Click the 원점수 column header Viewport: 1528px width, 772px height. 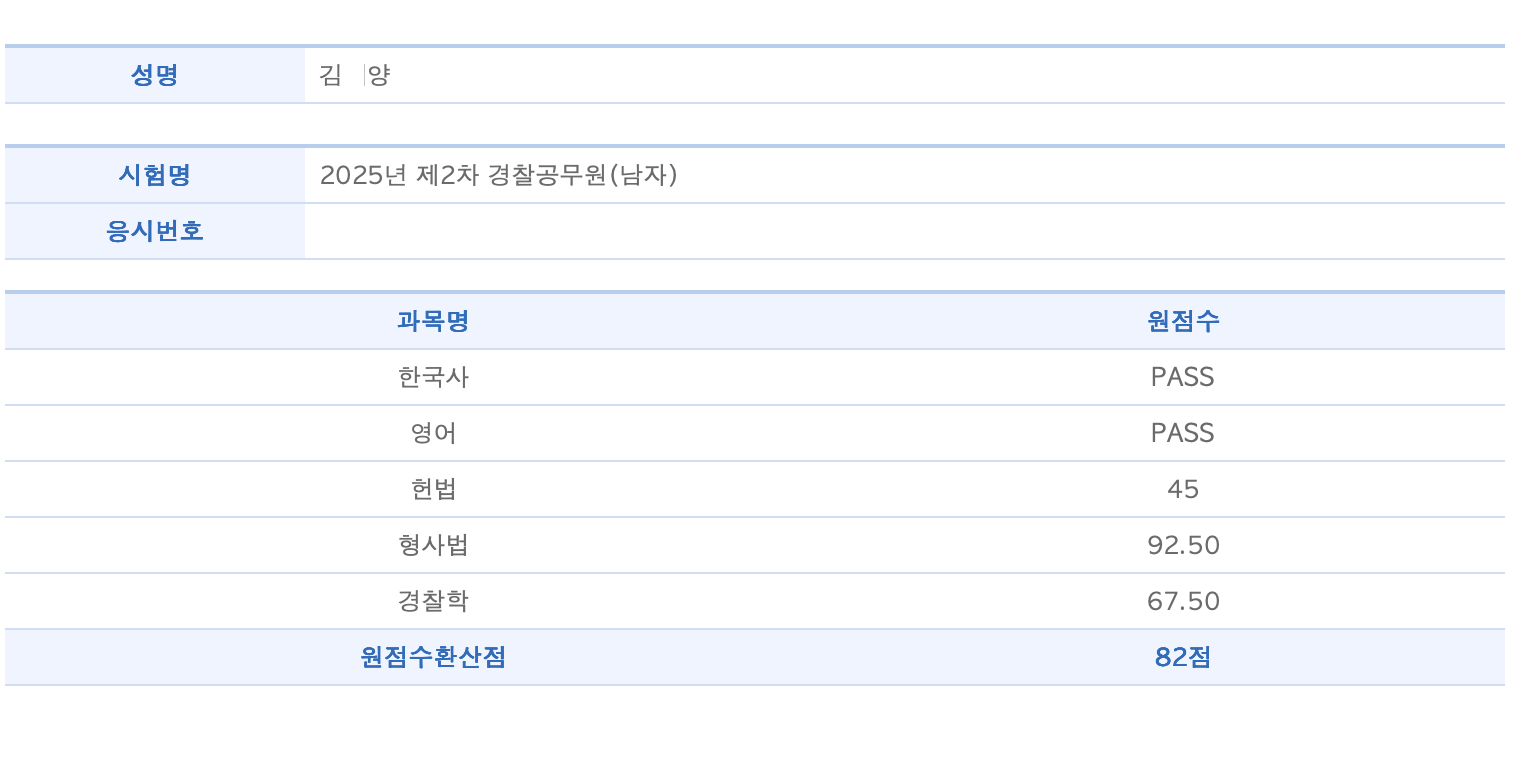(x=1183, y=321)
